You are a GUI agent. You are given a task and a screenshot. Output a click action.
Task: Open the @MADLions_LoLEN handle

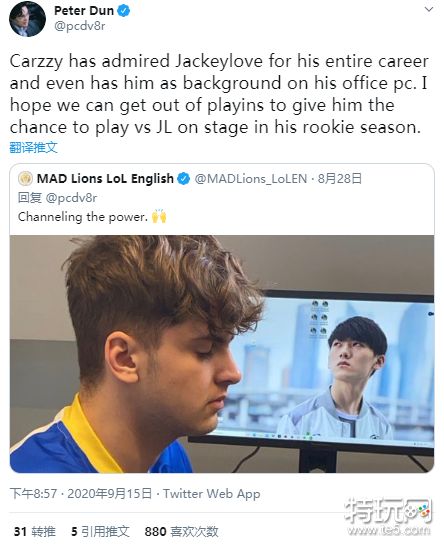click(251, 179)
